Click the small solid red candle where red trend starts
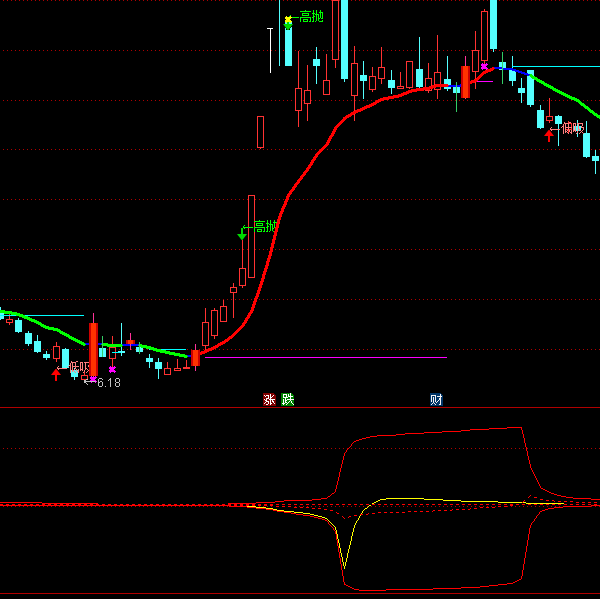This screenshot has width=600, height=599. 195,357
